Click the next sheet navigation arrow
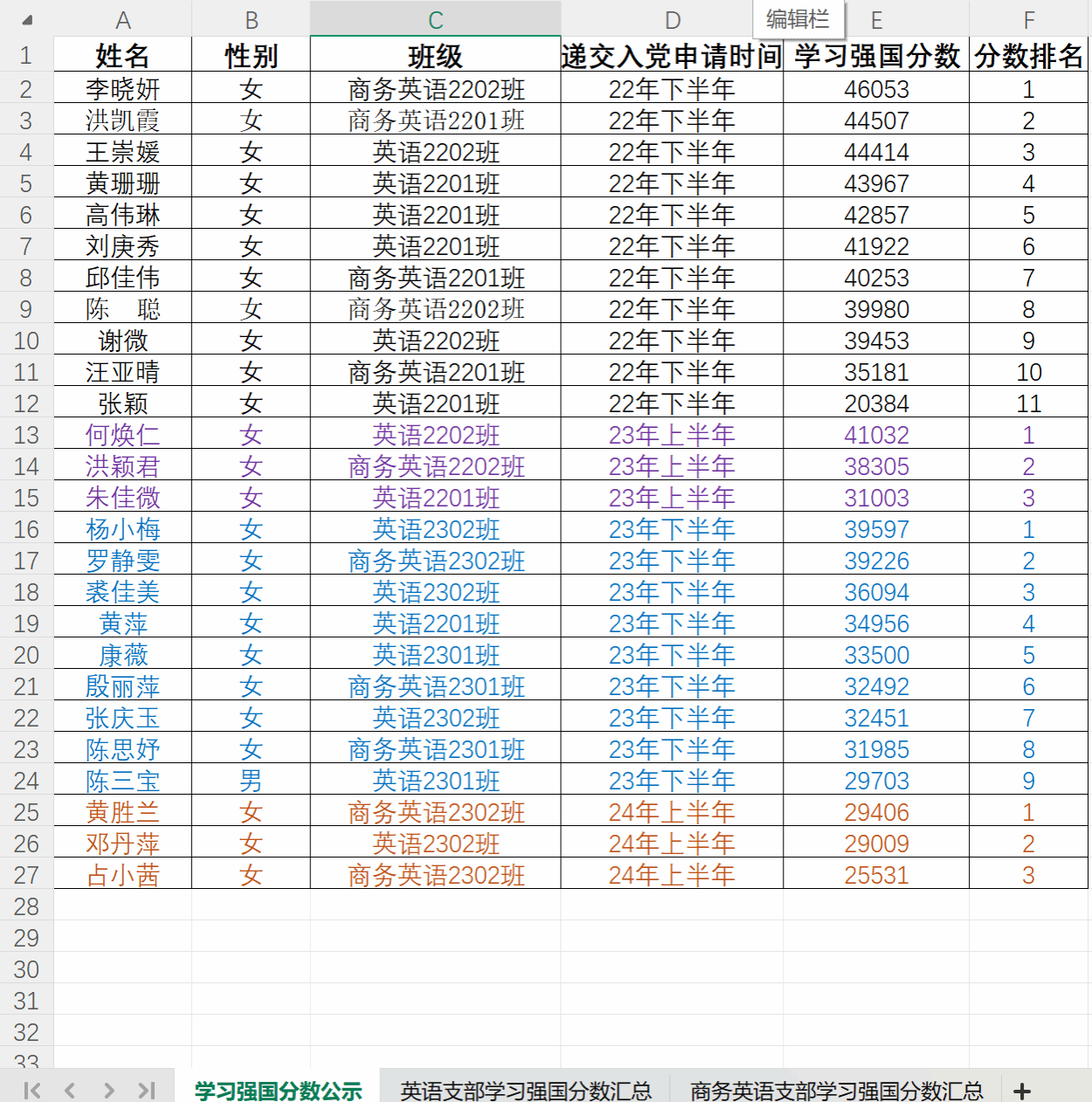Viewport: 1092px width, 1102px height. point(108,1090)
